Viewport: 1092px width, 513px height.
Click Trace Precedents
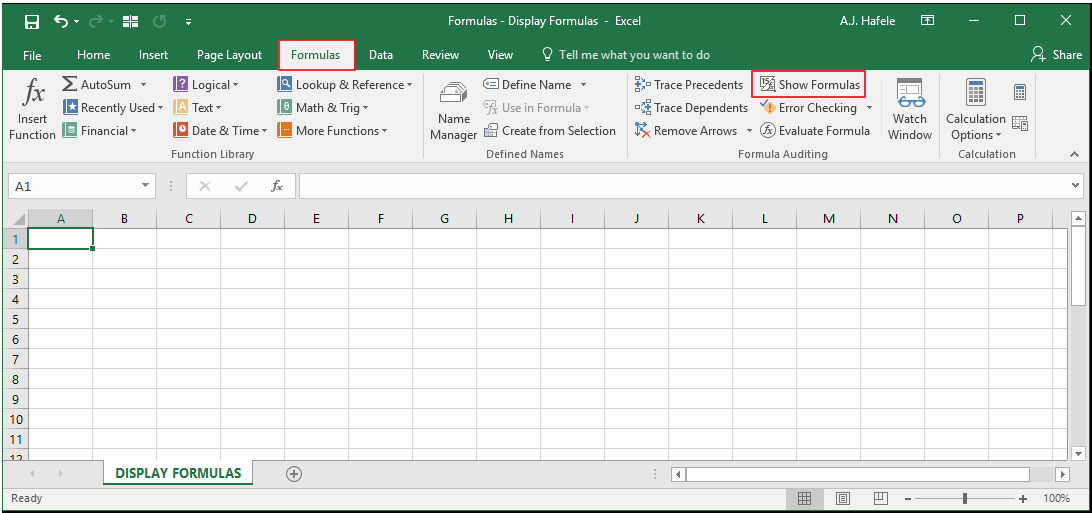[x=689, y=85]
